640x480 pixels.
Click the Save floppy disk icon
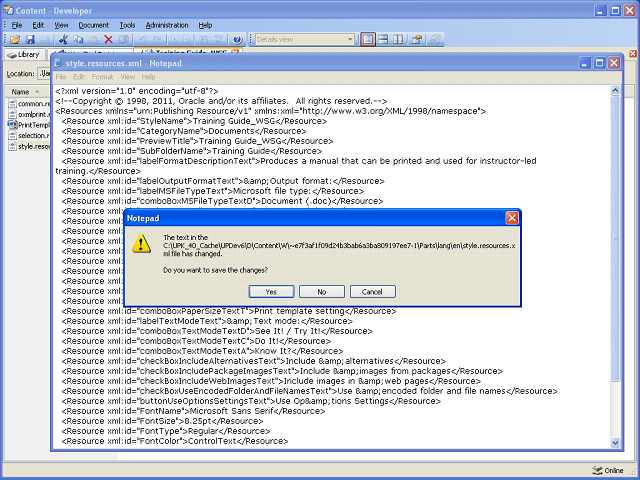30,40
